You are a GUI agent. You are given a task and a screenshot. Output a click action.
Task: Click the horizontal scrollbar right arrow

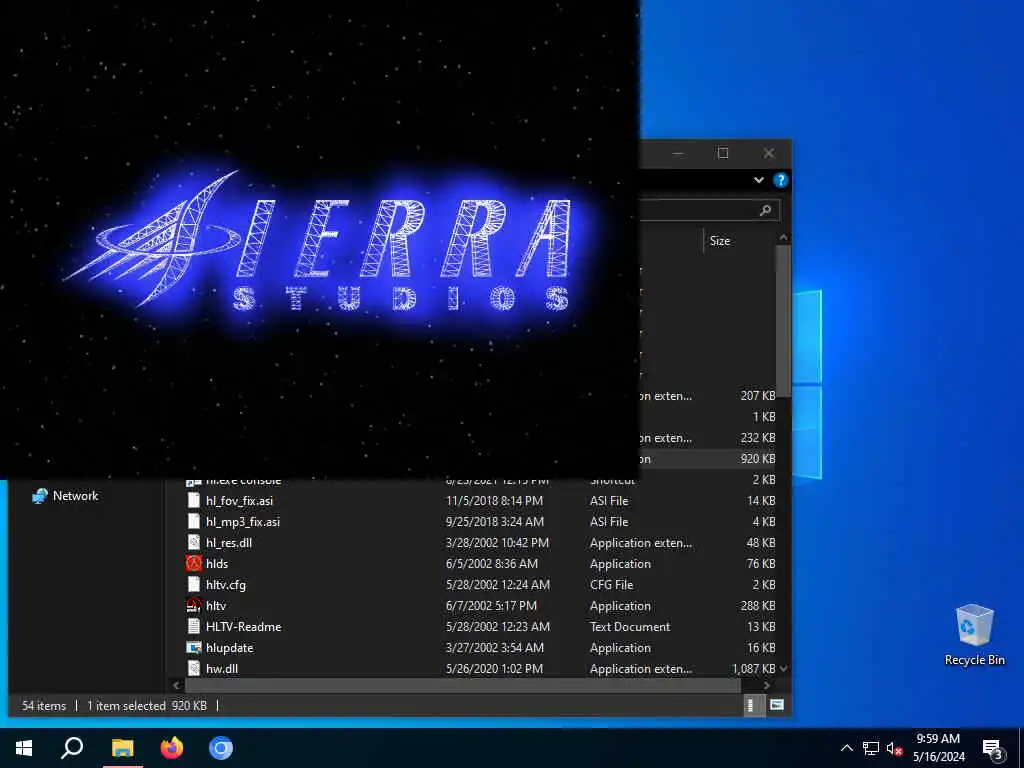767,685
